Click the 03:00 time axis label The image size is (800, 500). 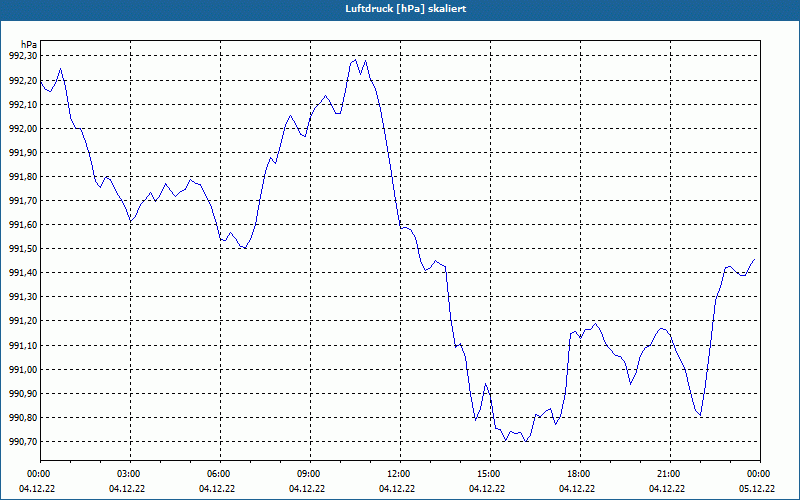[130, 474]
